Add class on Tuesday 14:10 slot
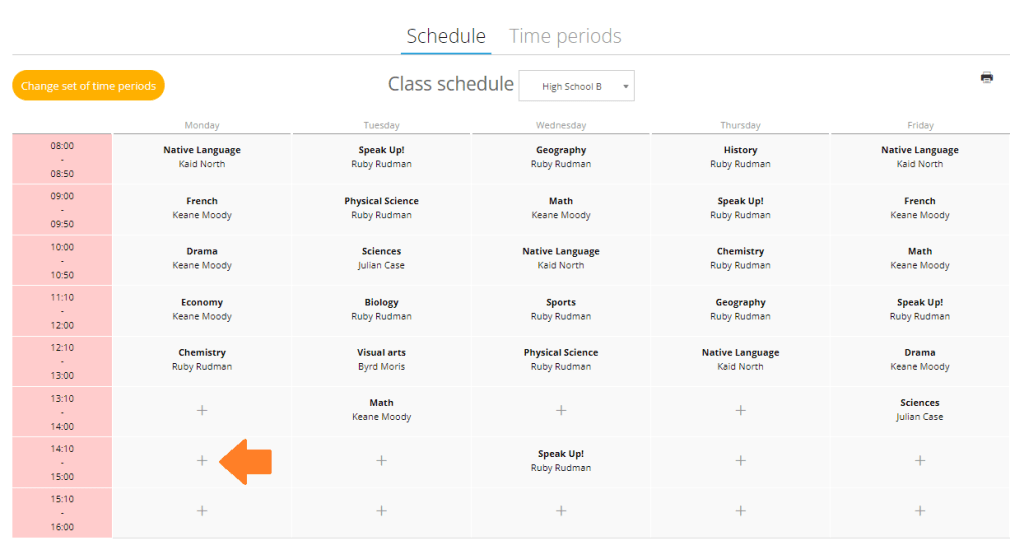 [x=381, y=461]
